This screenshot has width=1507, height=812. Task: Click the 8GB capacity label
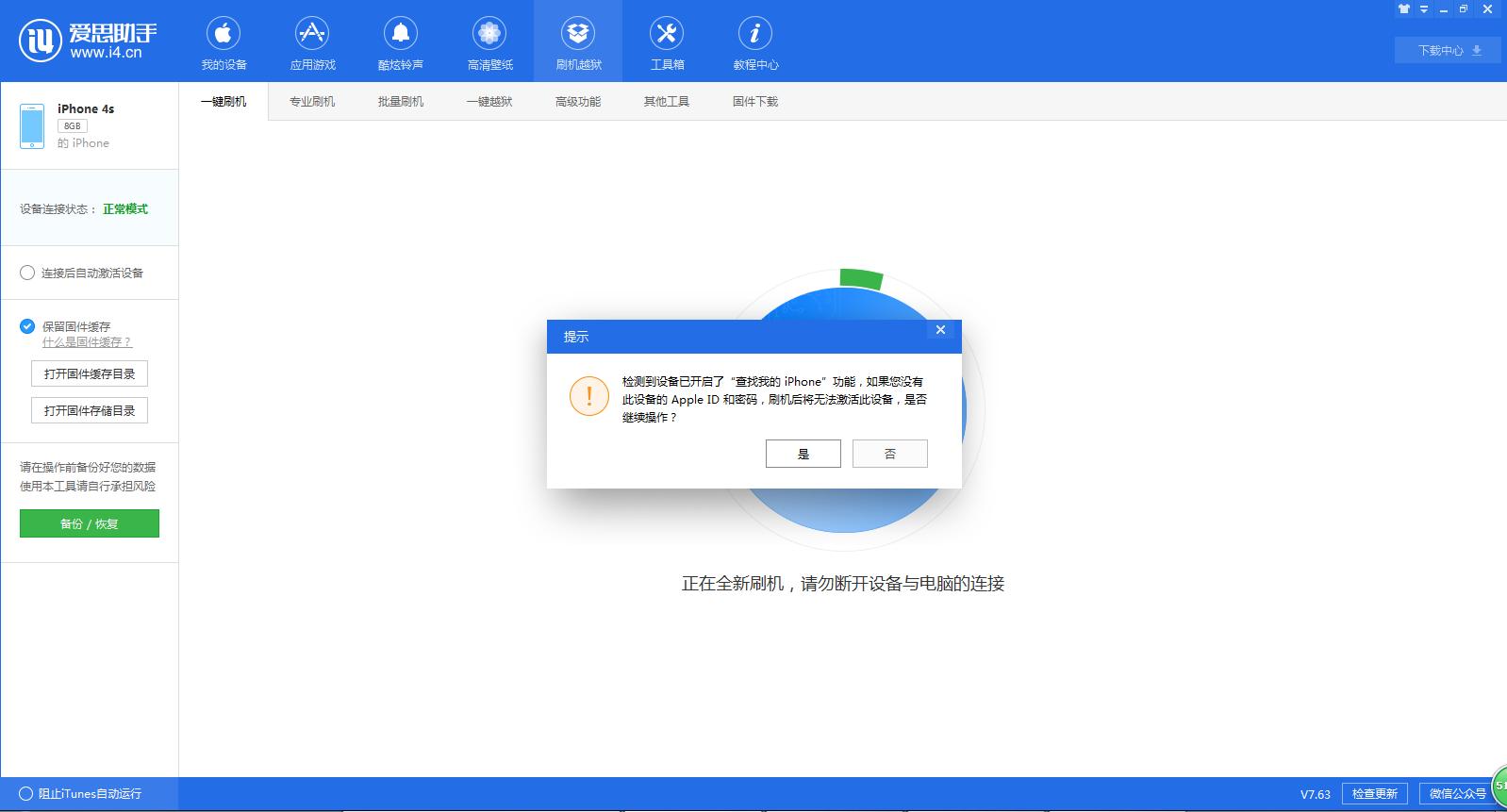[x=73, y=126]
